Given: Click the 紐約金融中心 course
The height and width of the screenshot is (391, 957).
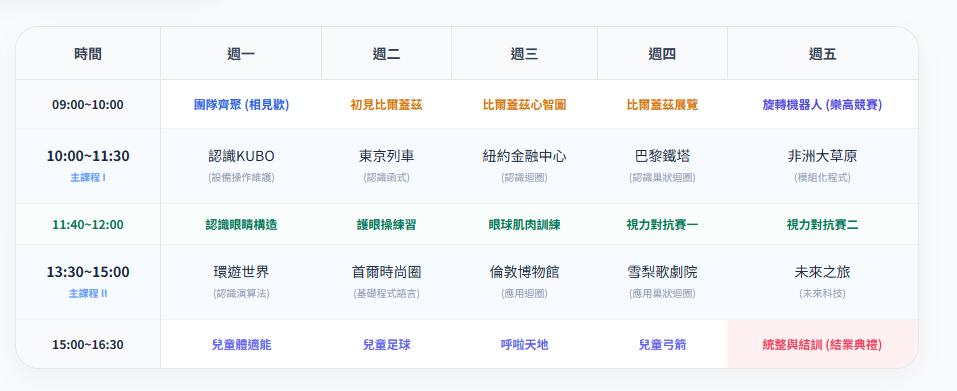Looking at the screenshot, I should 524,156.
